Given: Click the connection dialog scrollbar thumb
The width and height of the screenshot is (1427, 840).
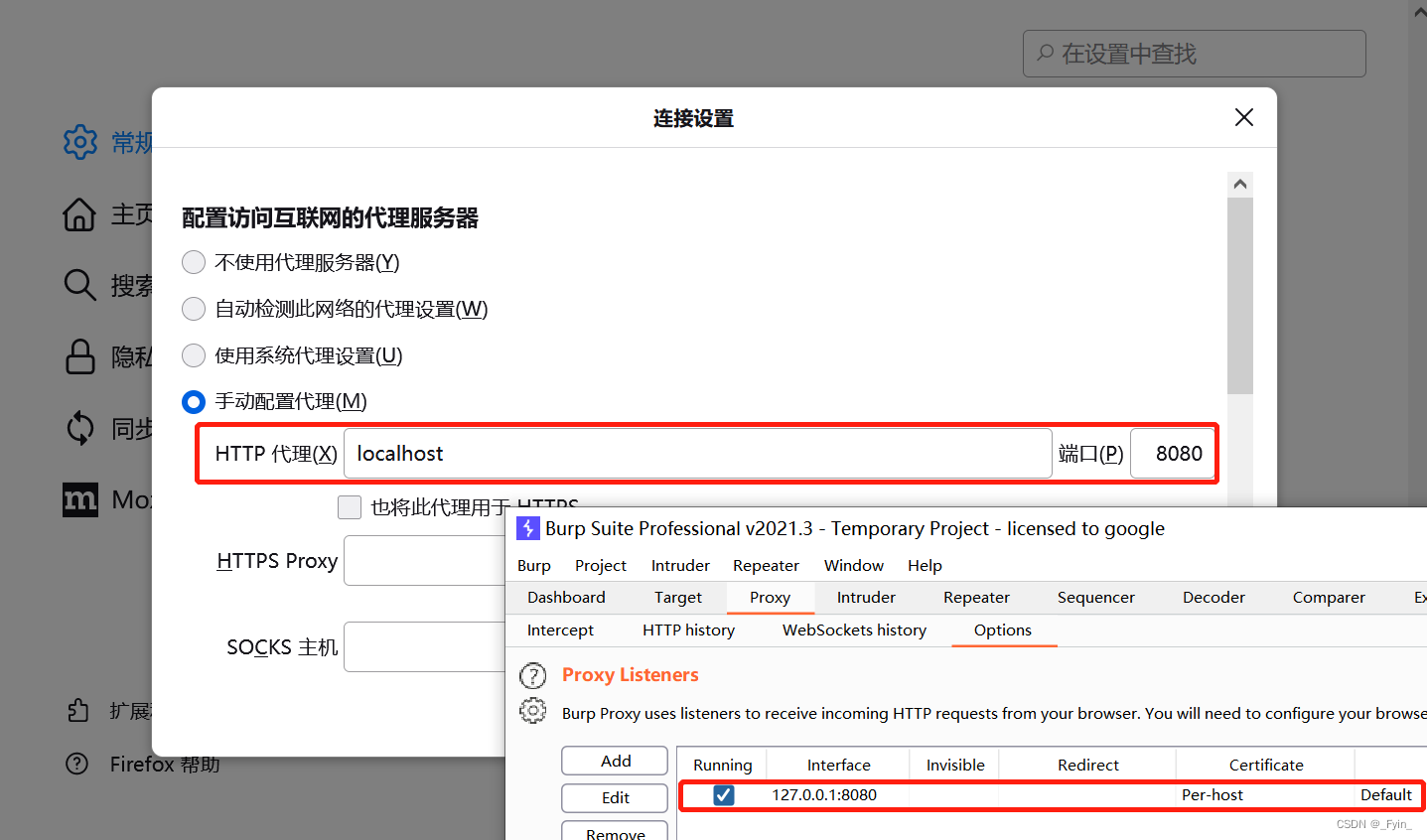Looking at the screenshot, I should pyautogui.click(x=1239, y=296).
